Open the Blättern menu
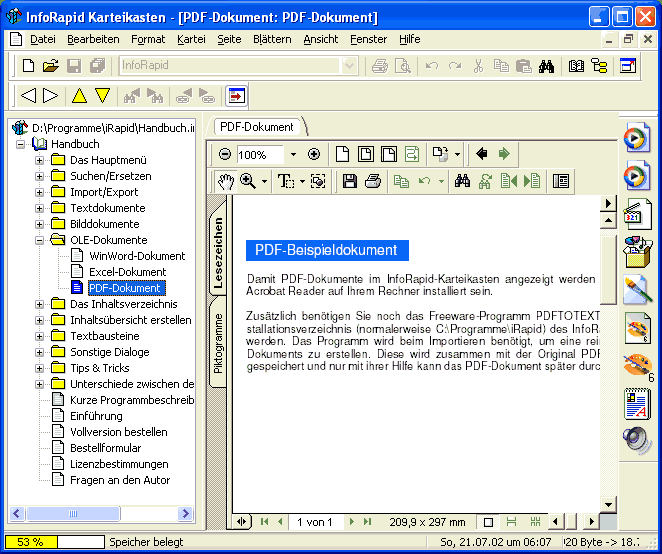 click(272, 39)
